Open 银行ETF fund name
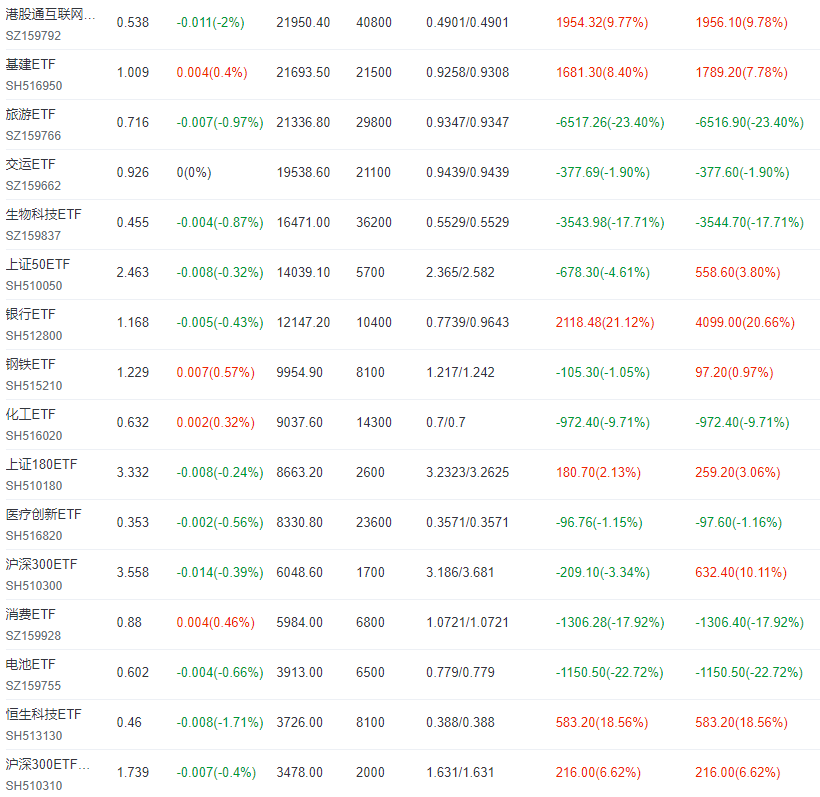Image resolution: width=820 pixels, height=797 pixels. tap(30, 314)
